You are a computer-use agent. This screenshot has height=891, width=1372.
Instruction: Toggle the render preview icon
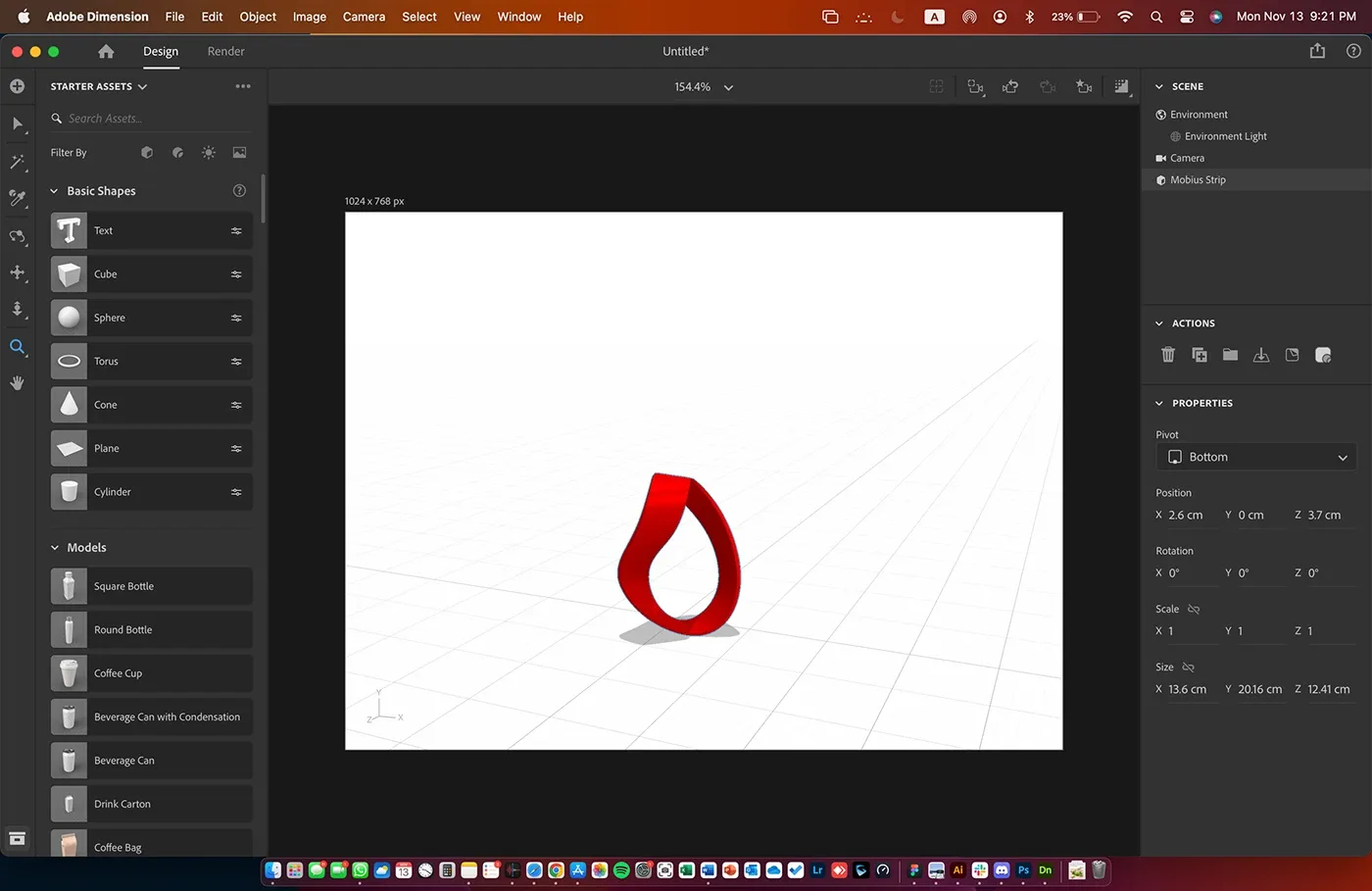[x=1122, y=87]
